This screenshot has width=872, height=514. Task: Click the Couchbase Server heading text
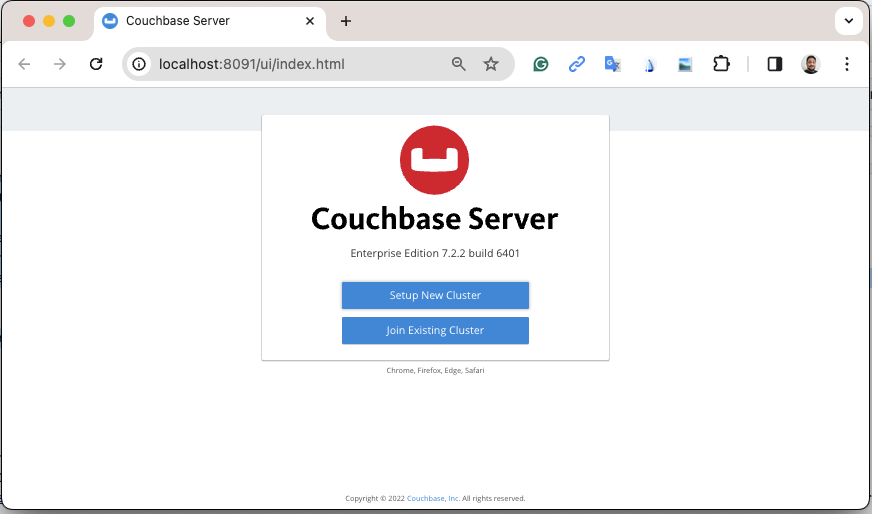pyautogui.click(x=434, y=219)
